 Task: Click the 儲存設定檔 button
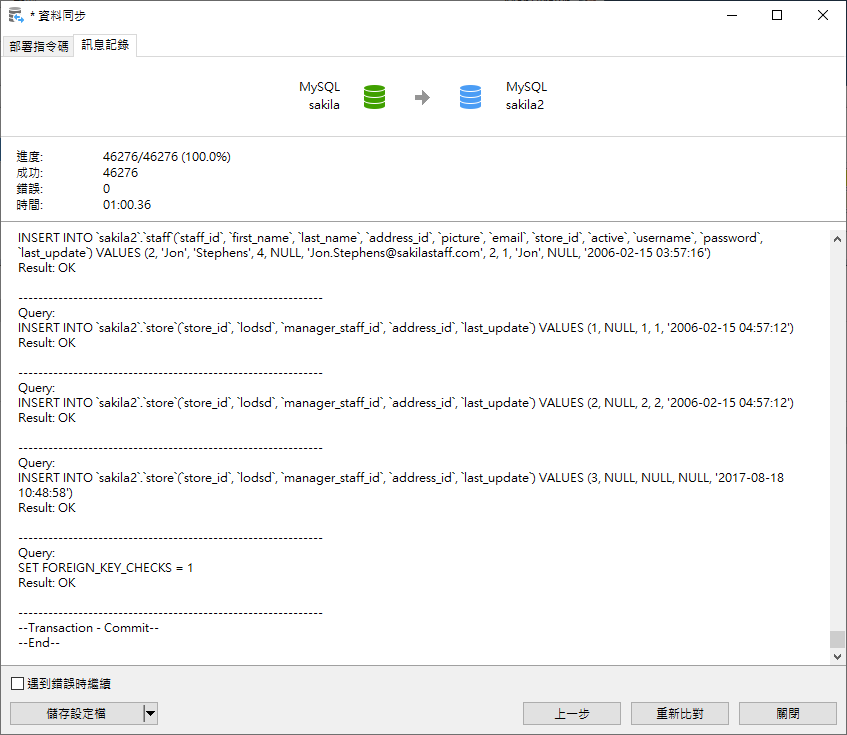click(76, 713)
